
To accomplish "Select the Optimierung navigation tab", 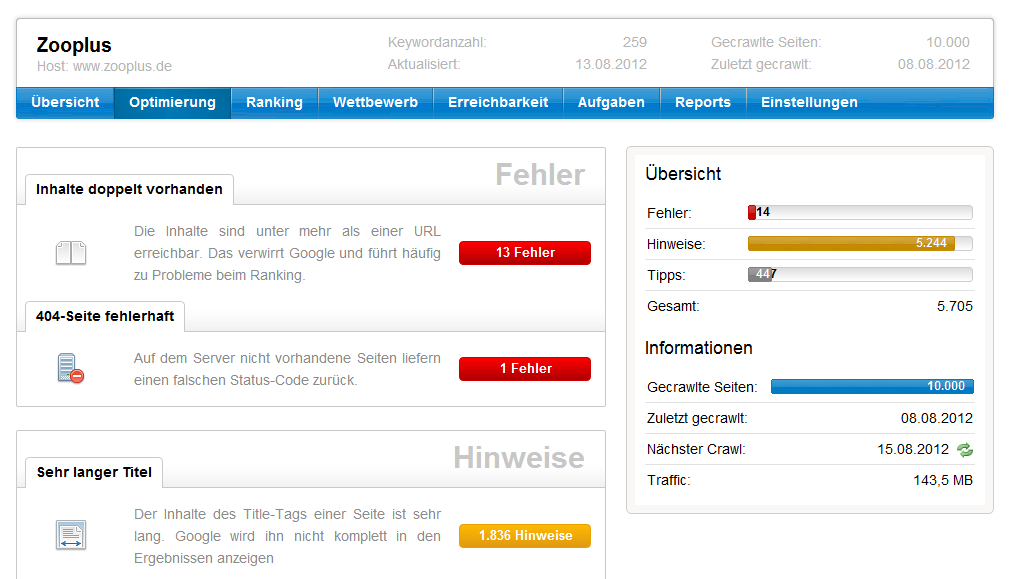I will (172, 102).
